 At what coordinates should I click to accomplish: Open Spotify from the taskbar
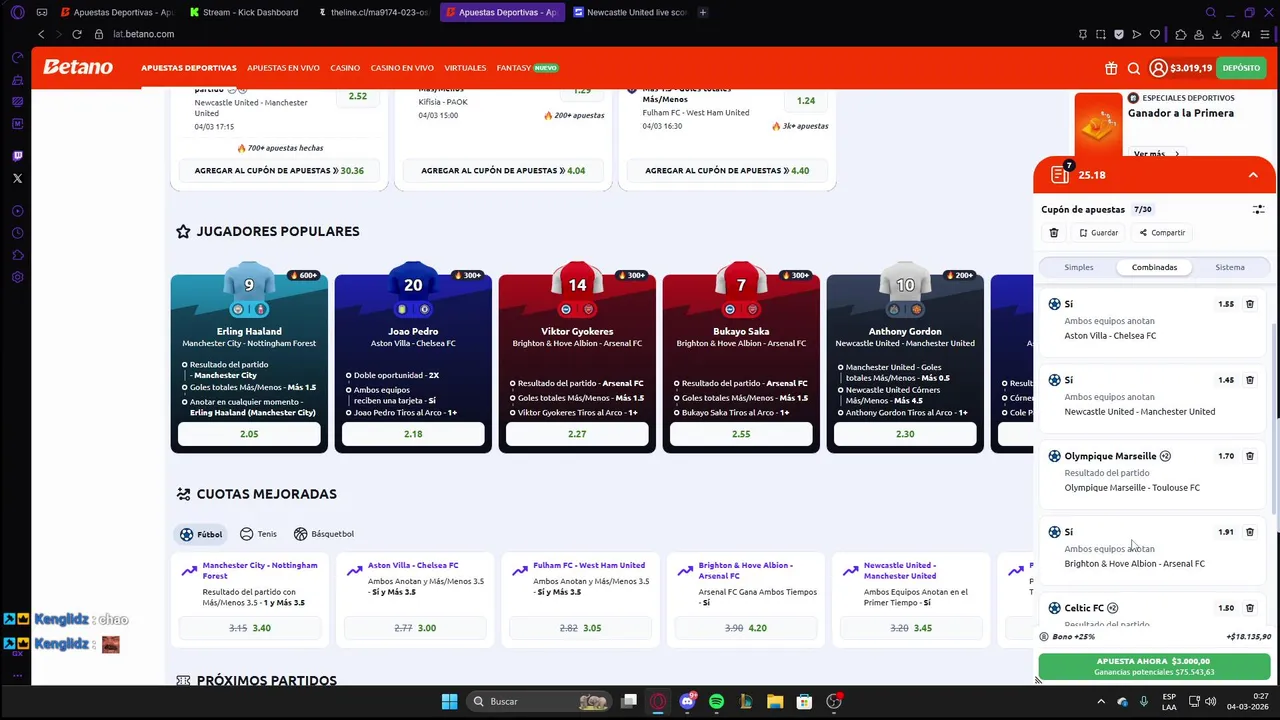716,701
